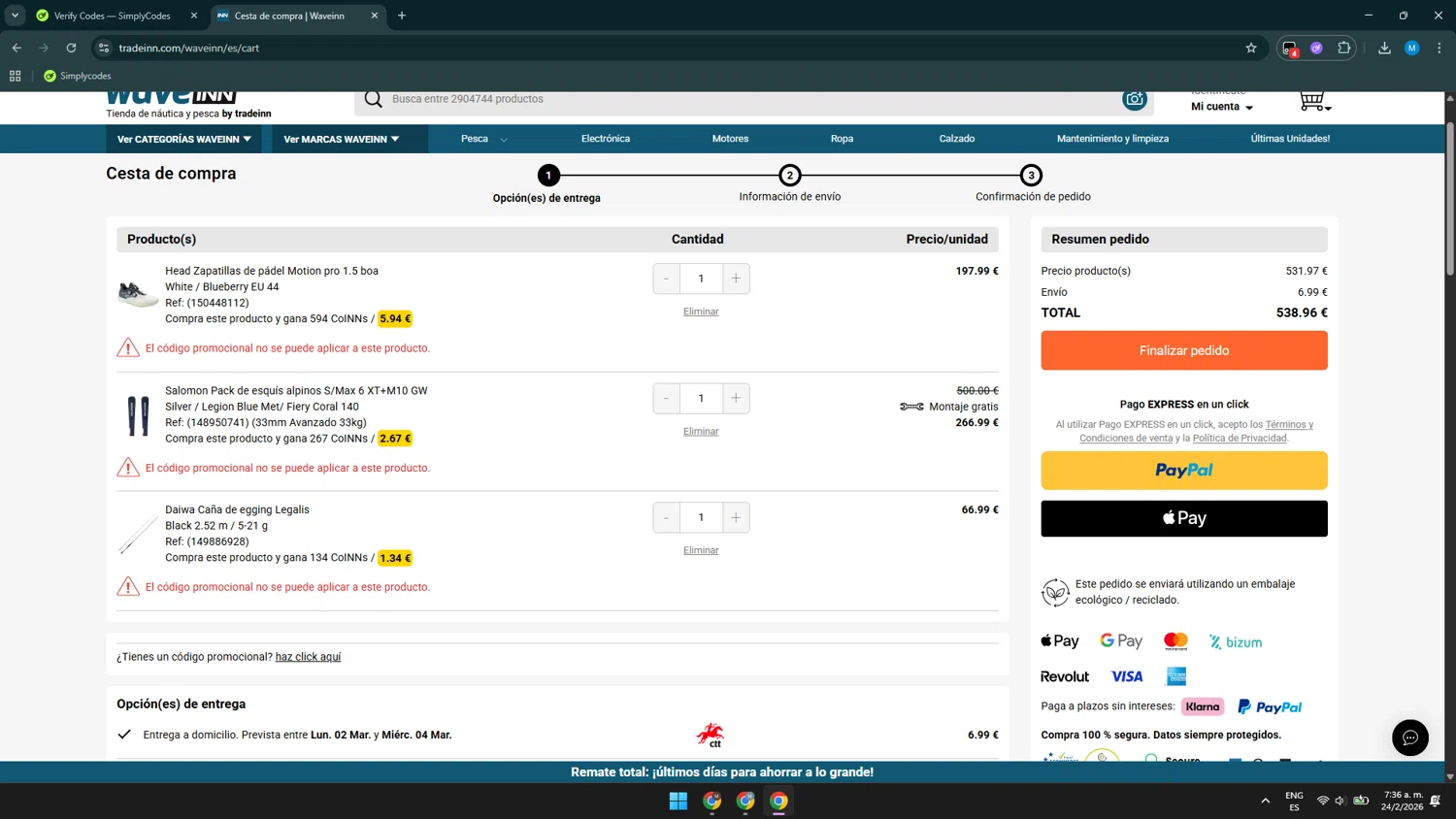
Task: Remove Daiwa Caña via Eliminar
Action: (x=701, y=550)
